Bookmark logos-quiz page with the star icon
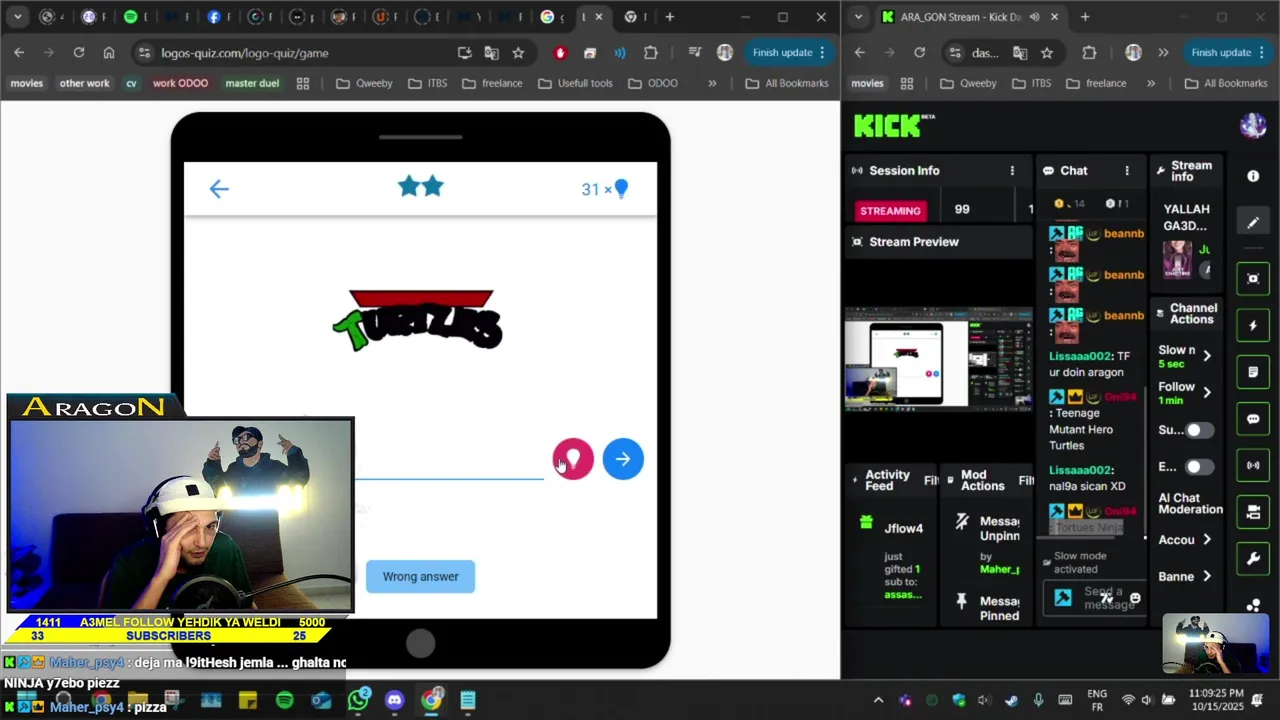This screenshot has width=1280, height=720. pos(518,53)
